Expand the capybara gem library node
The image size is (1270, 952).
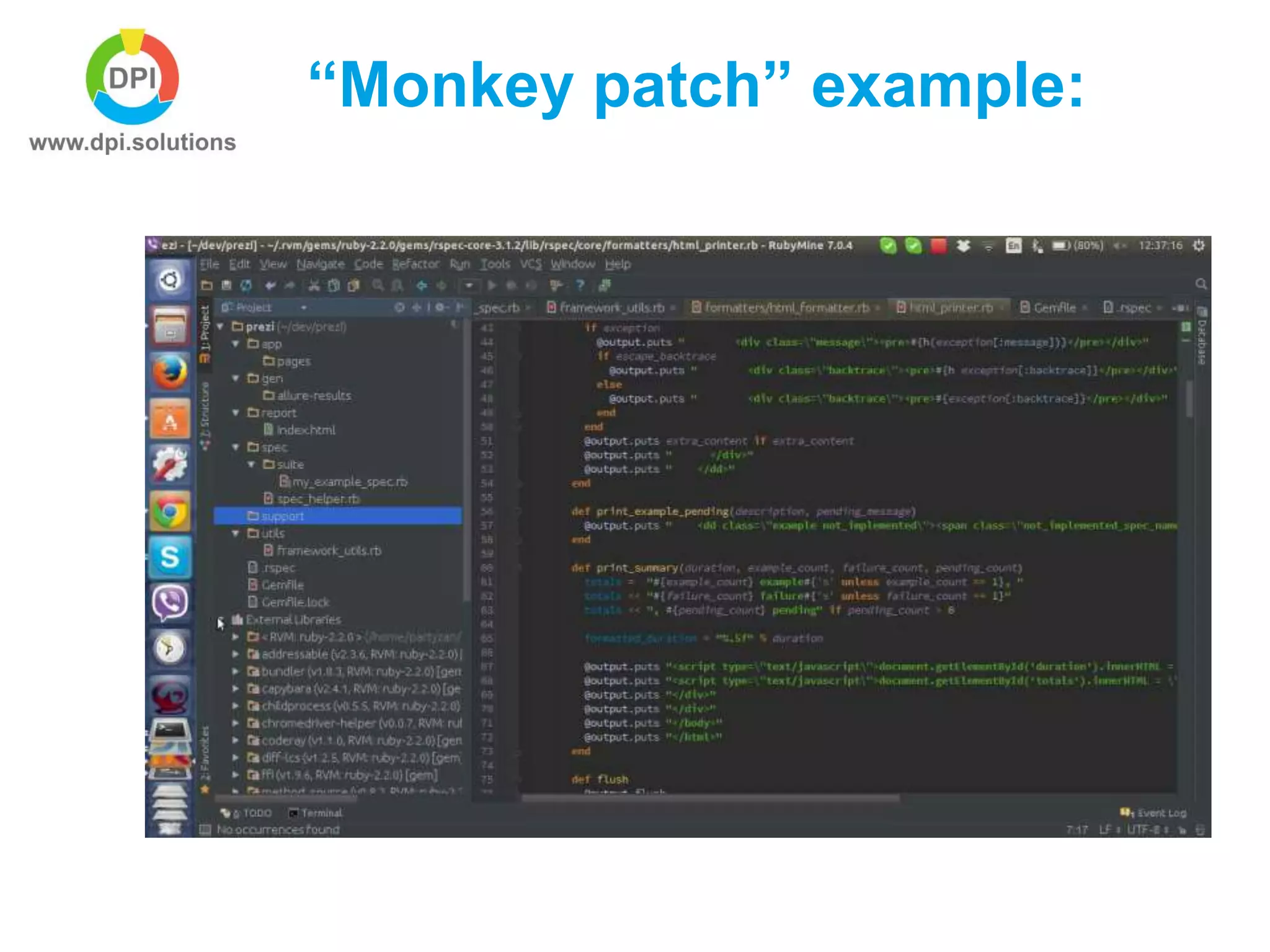tap(236, 689)
